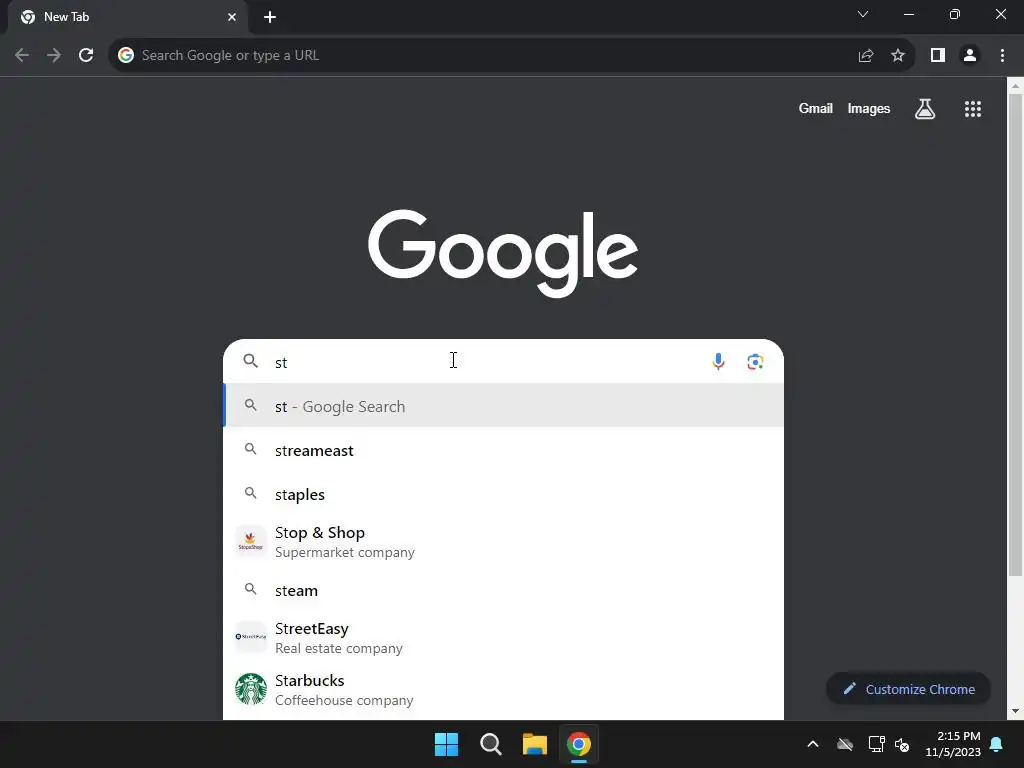The image size is (1024, 768).
Task: Choose the steam suggestion
Action: 504,590
